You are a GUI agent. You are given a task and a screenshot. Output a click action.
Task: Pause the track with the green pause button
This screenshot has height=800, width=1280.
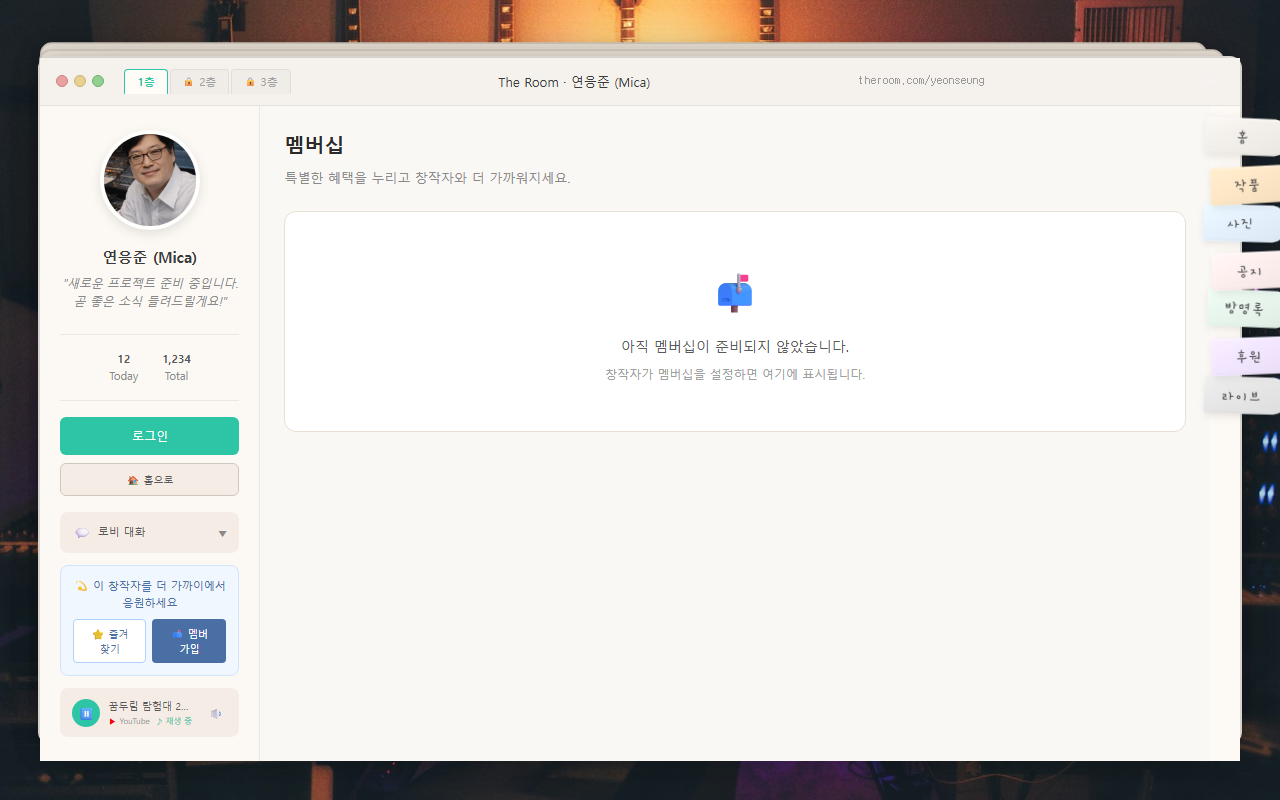(x=86, y=712)
